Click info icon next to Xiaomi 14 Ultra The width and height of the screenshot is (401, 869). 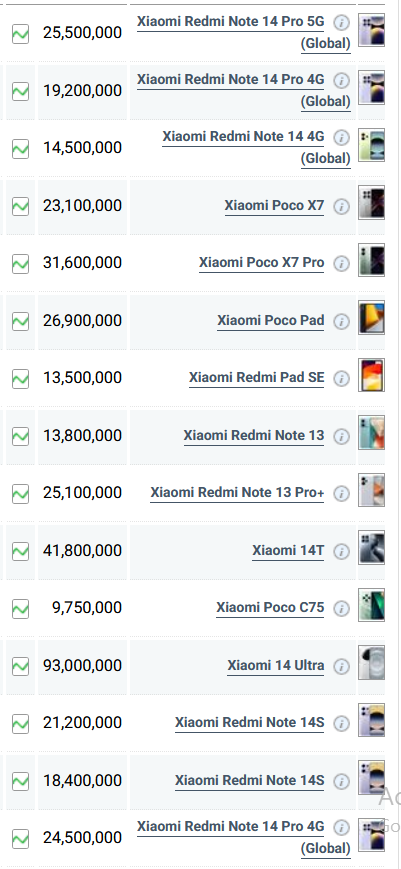[x=342, y=666]
